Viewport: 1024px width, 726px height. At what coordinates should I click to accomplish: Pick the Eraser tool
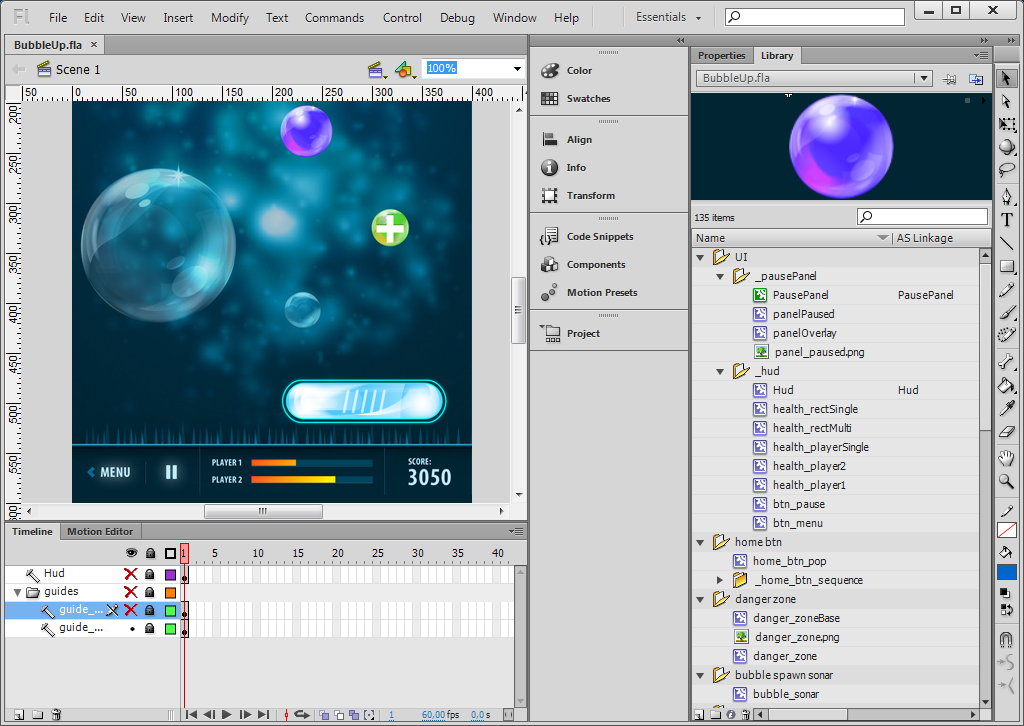(x=1007, y=431)
